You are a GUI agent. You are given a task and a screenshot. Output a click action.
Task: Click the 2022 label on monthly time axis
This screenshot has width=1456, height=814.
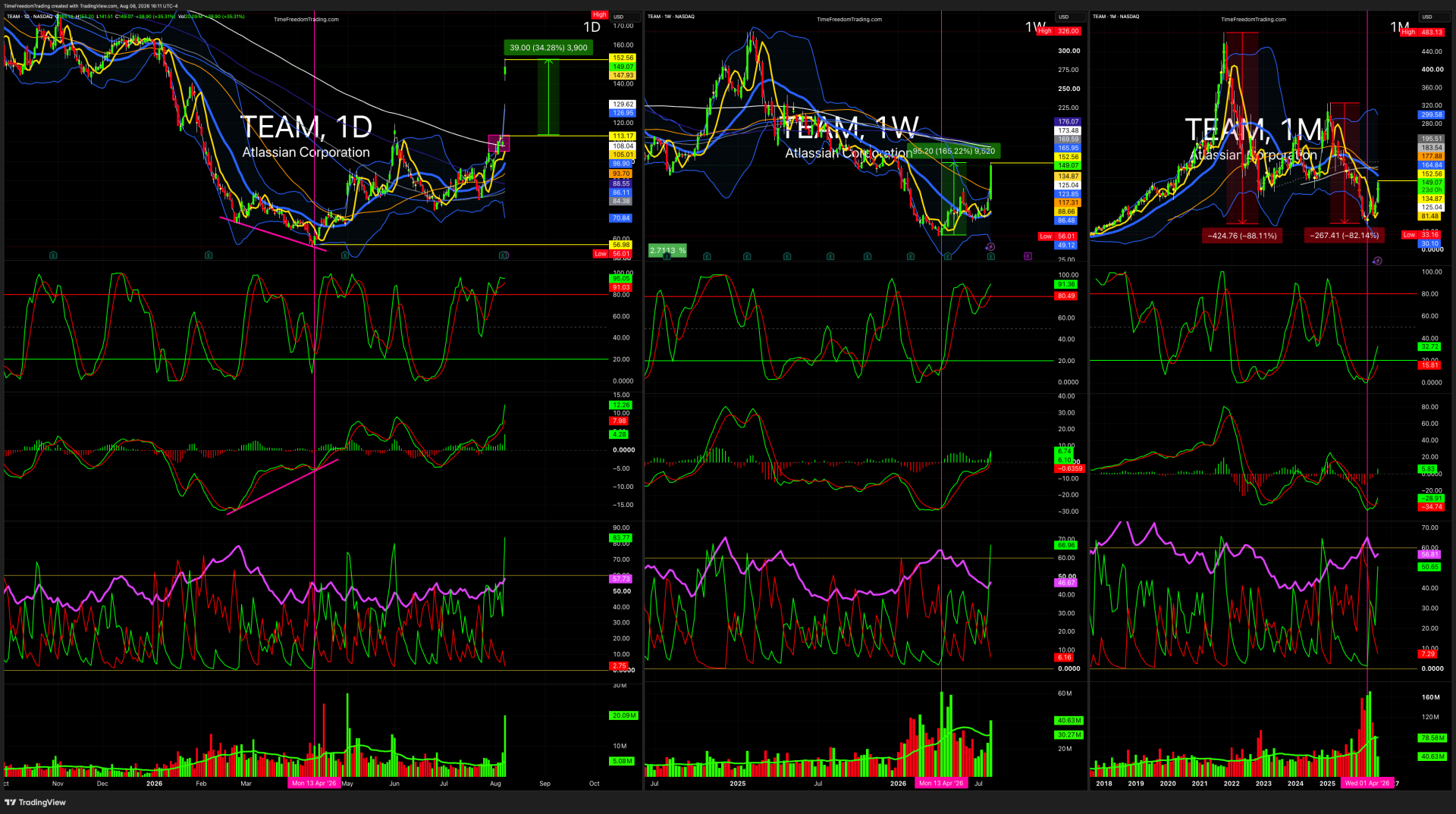point(1232,784)
